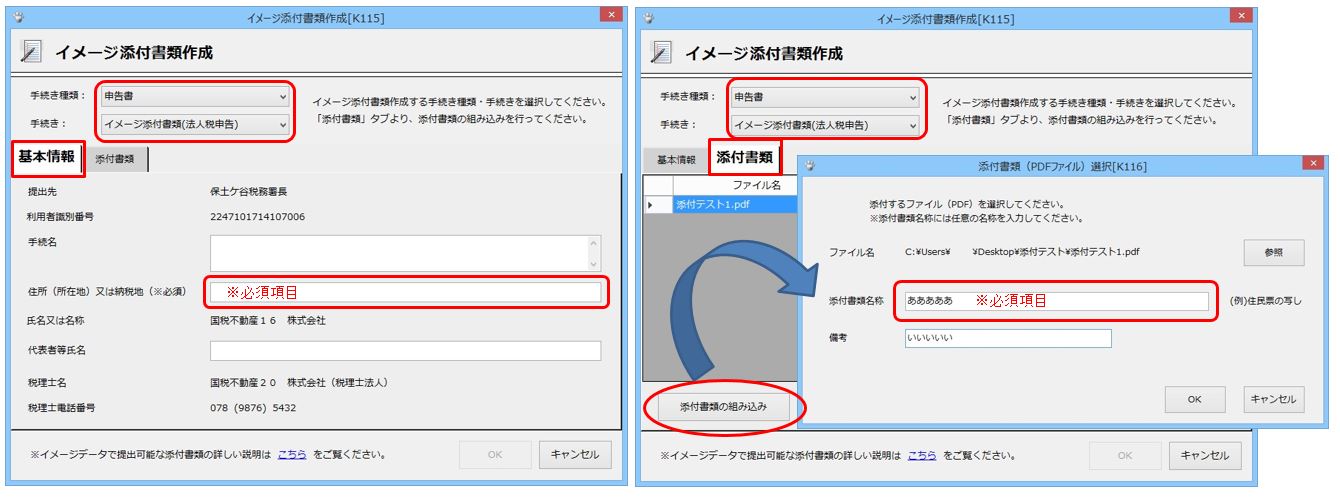Click phone number 078 (9876) 5432
Screen dimensions: 1340x501
pos(253,408)
